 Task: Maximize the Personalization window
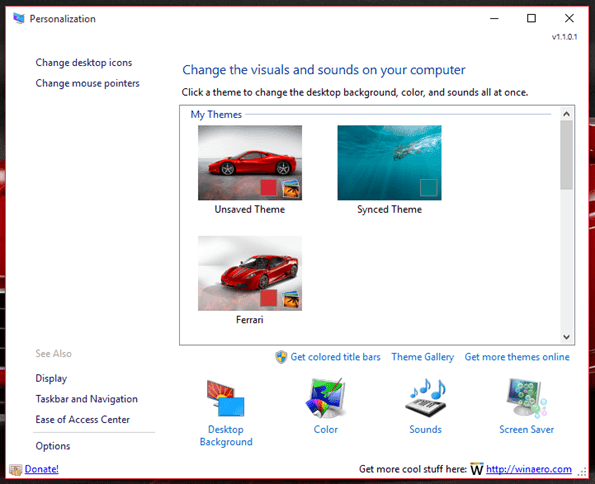point(531,18)
